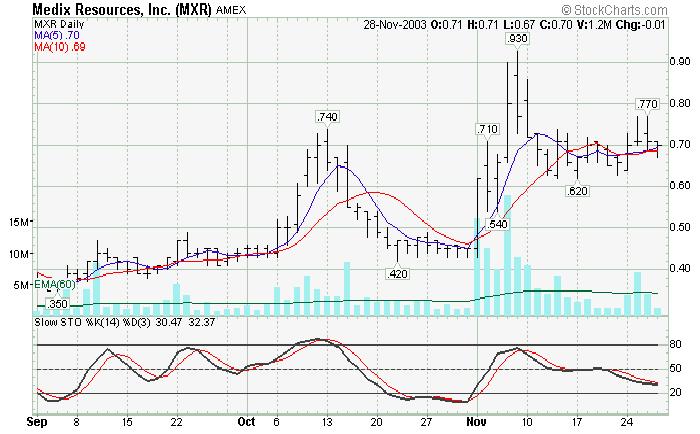The height and width of the screenshot is (434, 700).
Task: Click the .540 price annotation
Action: point(497,224)
